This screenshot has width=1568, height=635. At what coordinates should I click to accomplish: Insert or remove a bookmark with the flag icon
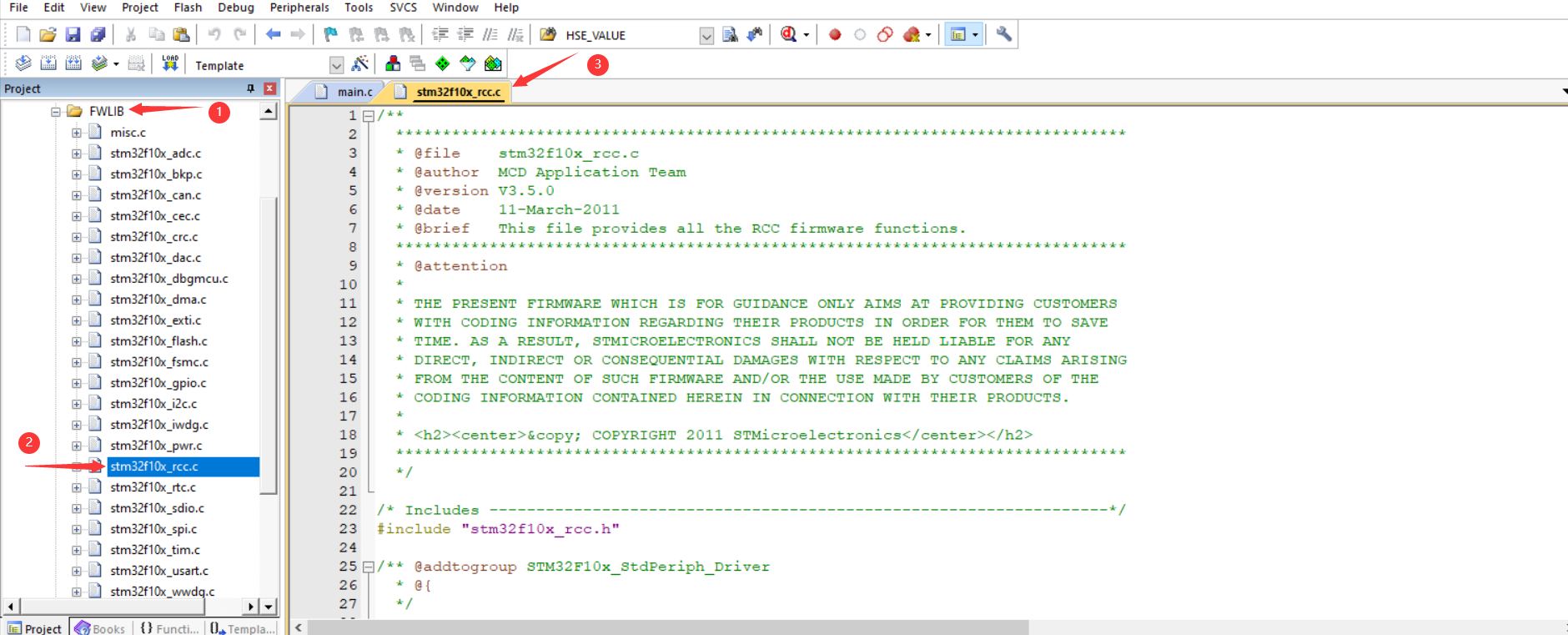point(331,34)
